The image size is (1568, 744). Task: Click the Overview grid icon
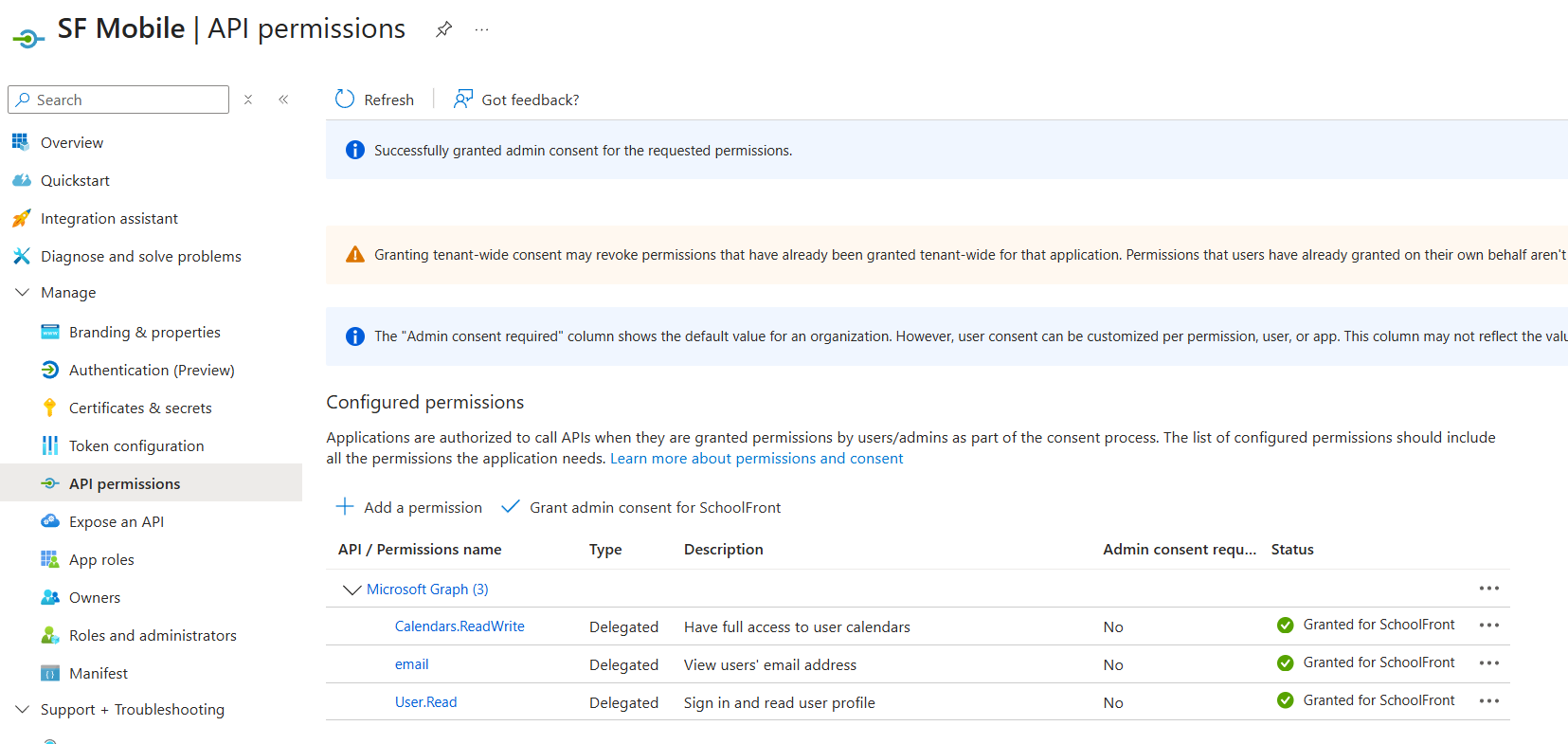[x=21, y=142]
